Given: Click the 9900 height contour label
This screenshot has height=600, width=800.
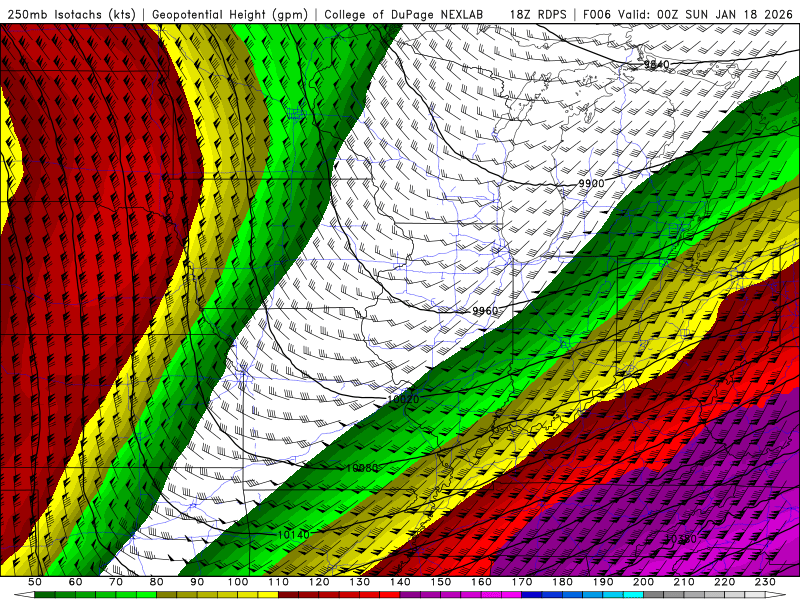Looking at the screenshot, I should pos(591,184).
